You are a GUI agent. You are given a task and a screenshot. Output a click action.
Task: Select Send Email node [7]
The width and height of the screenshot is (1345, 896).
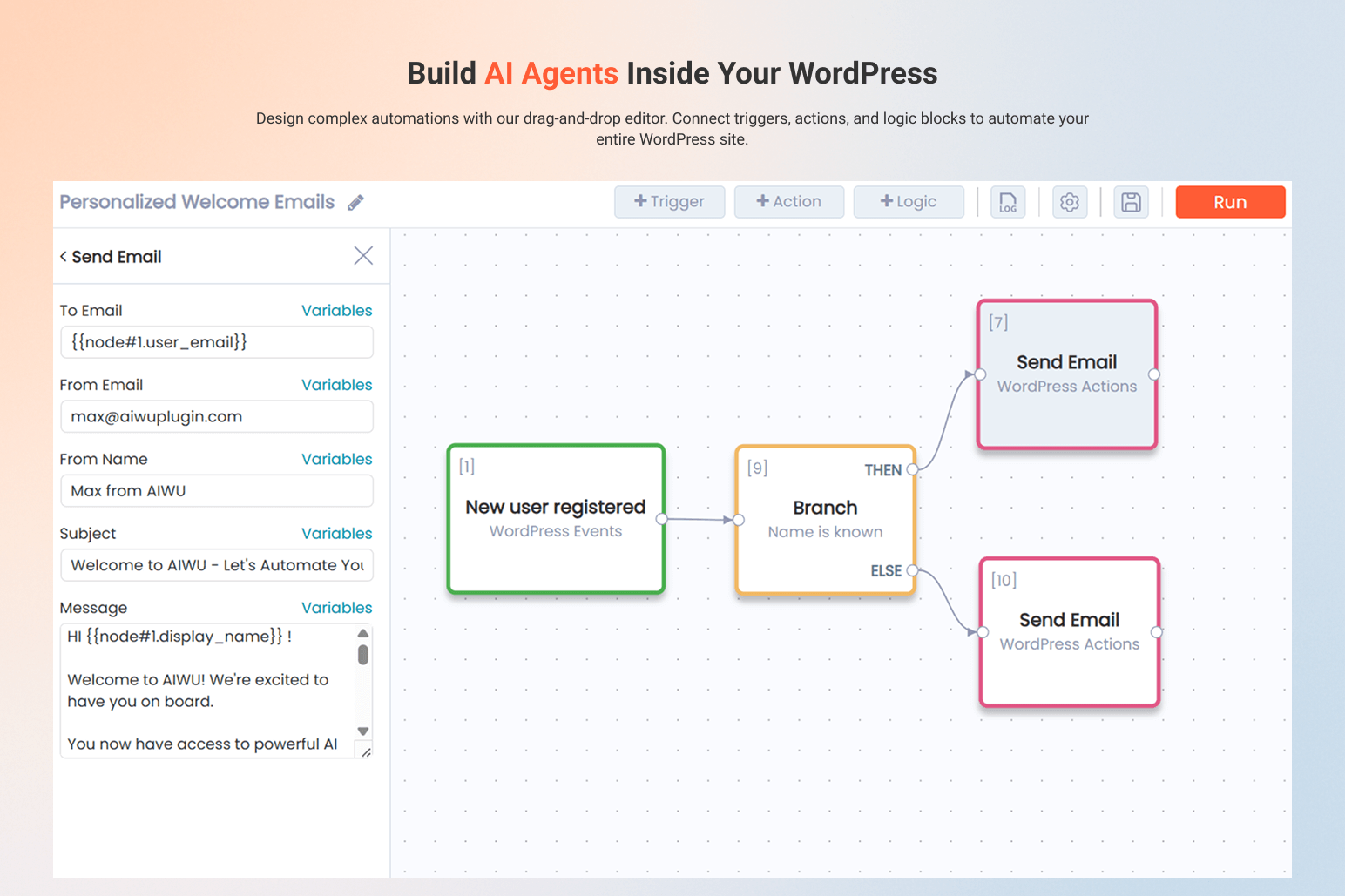1066,374
